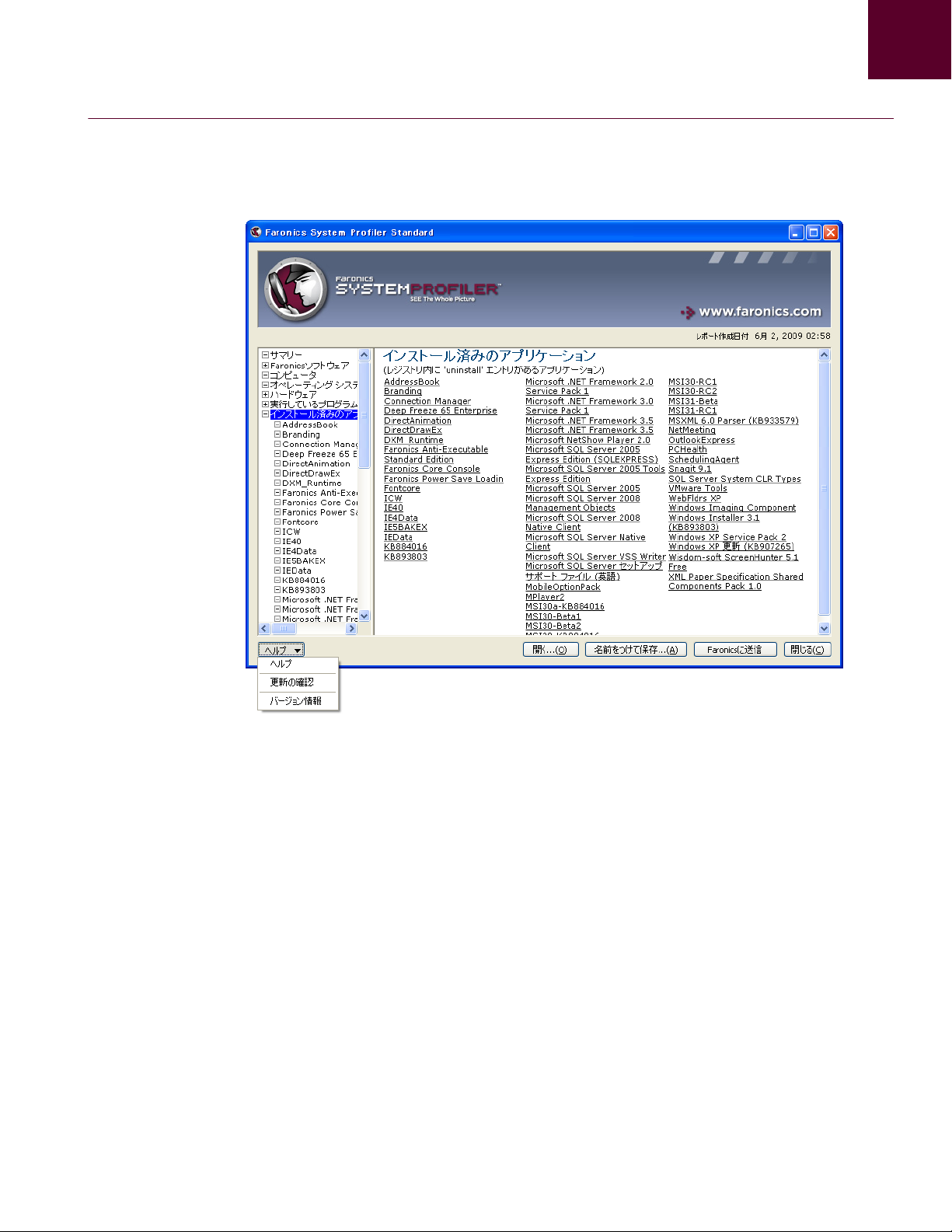Open Connection Manager link in report pane
Viewport: 952px width, 1232px height.
[x=427, y=401]
